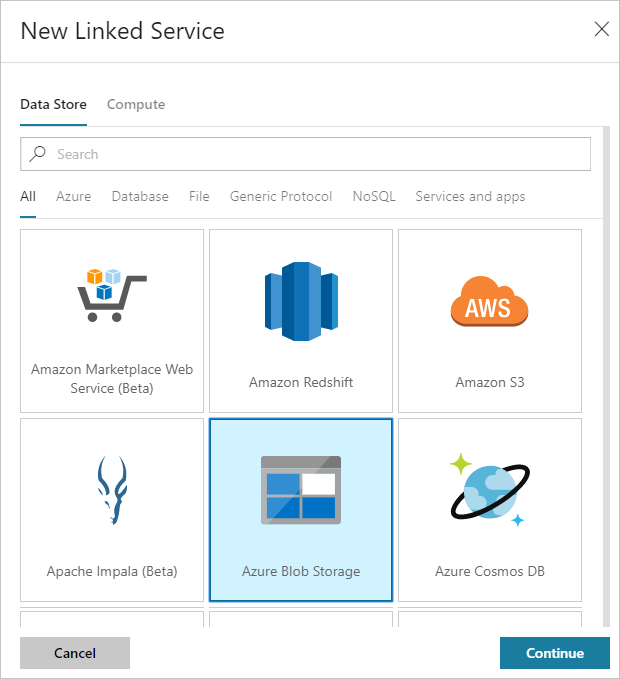Show NoSQL data stores

click(x=374, y=196)
